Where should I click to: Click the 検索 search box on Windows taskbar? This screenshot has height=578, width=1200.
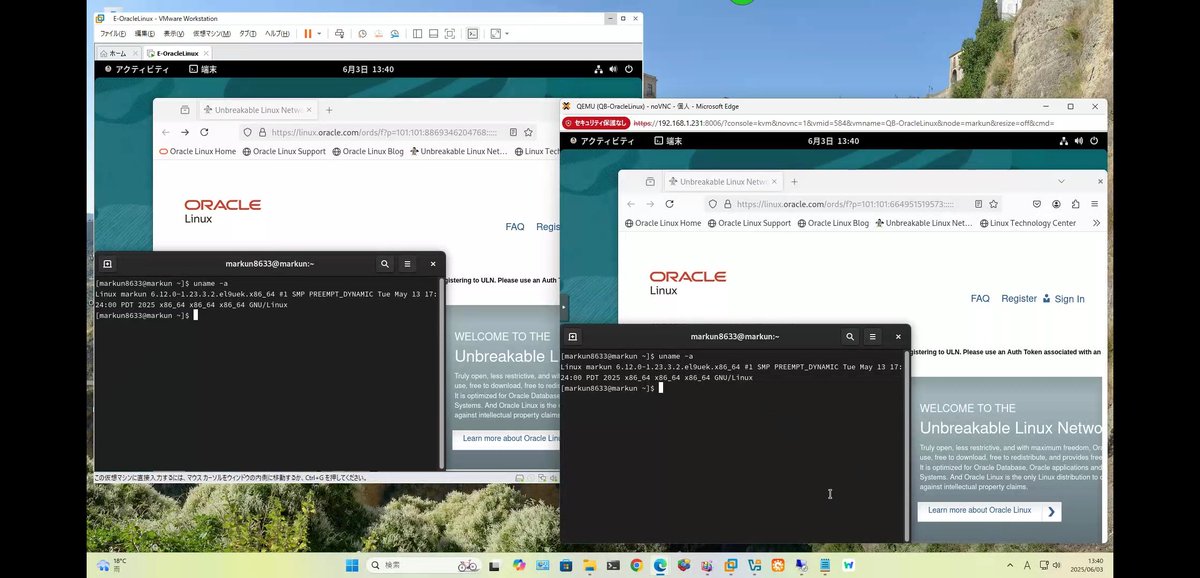tap(425, 566)
